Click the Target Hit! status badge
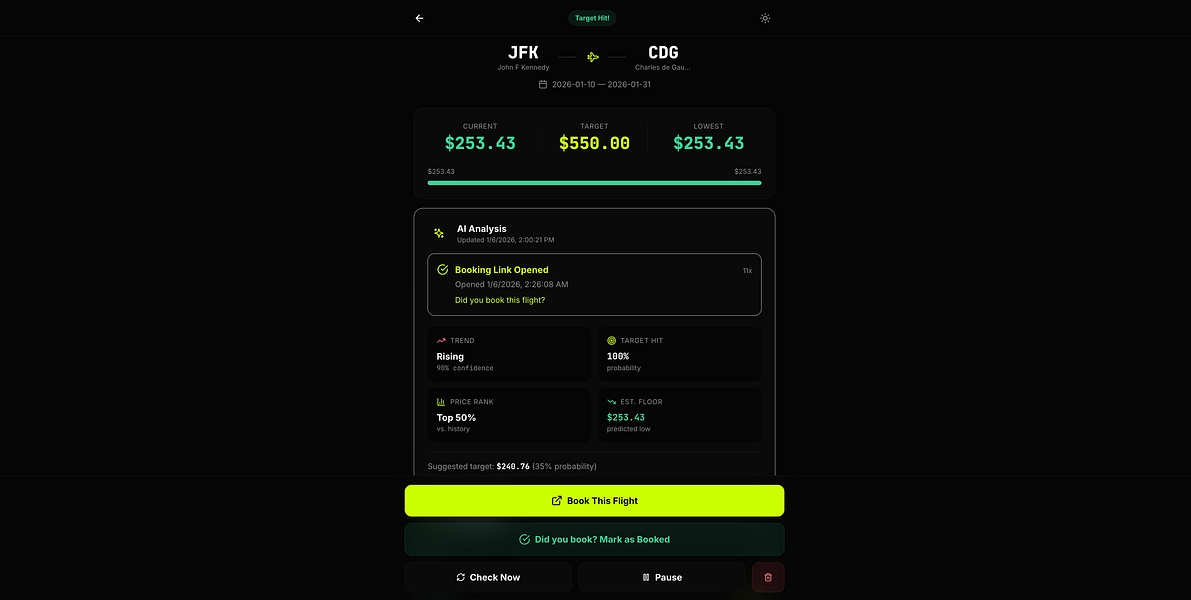Screen dimensions: 1191x600 point(592,18)
